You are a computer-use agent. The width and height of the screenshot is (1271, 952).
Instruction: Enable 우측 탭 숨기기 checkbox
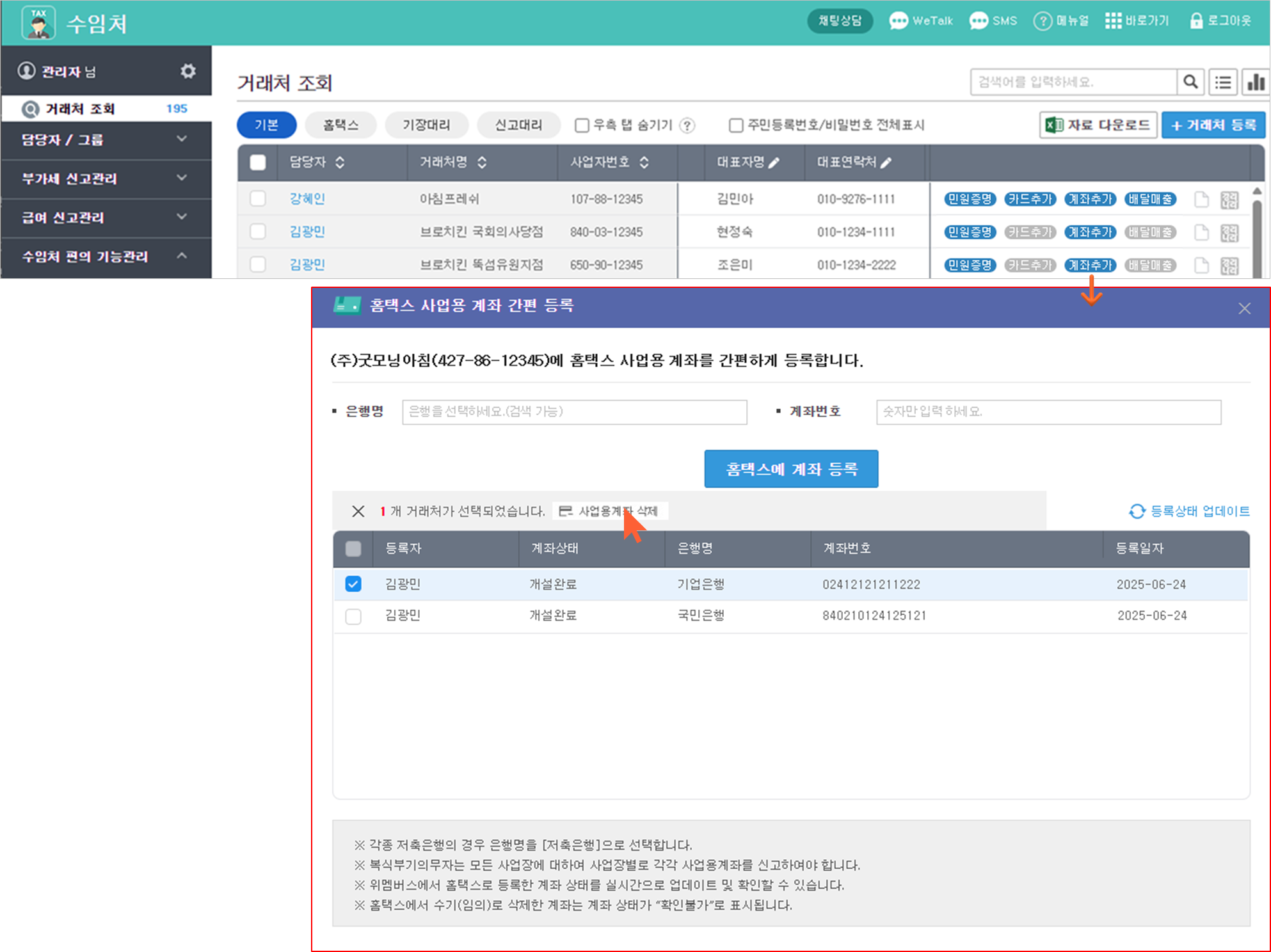[582, 125]
